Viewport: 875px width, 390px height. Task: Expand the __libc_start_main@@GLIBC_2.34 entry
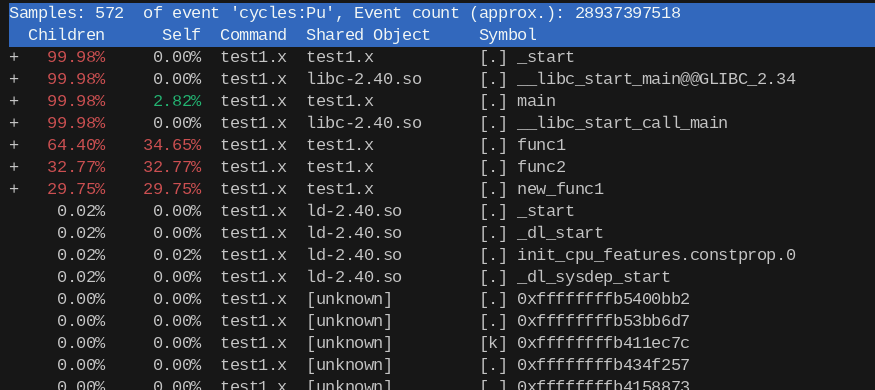point(14,79)
